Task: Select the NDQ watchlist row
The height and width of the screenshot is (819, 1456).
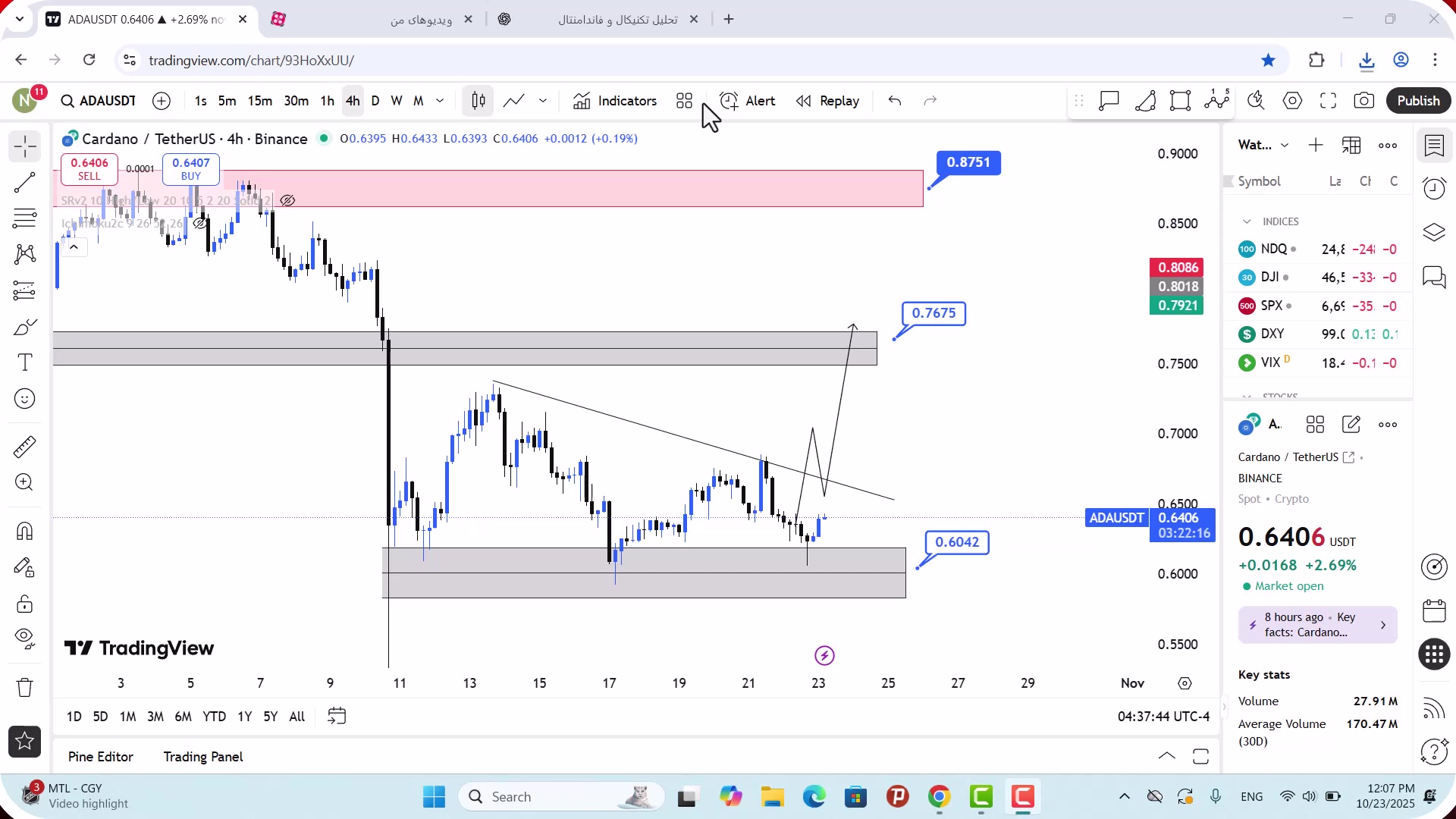Action: point(1318,249)
